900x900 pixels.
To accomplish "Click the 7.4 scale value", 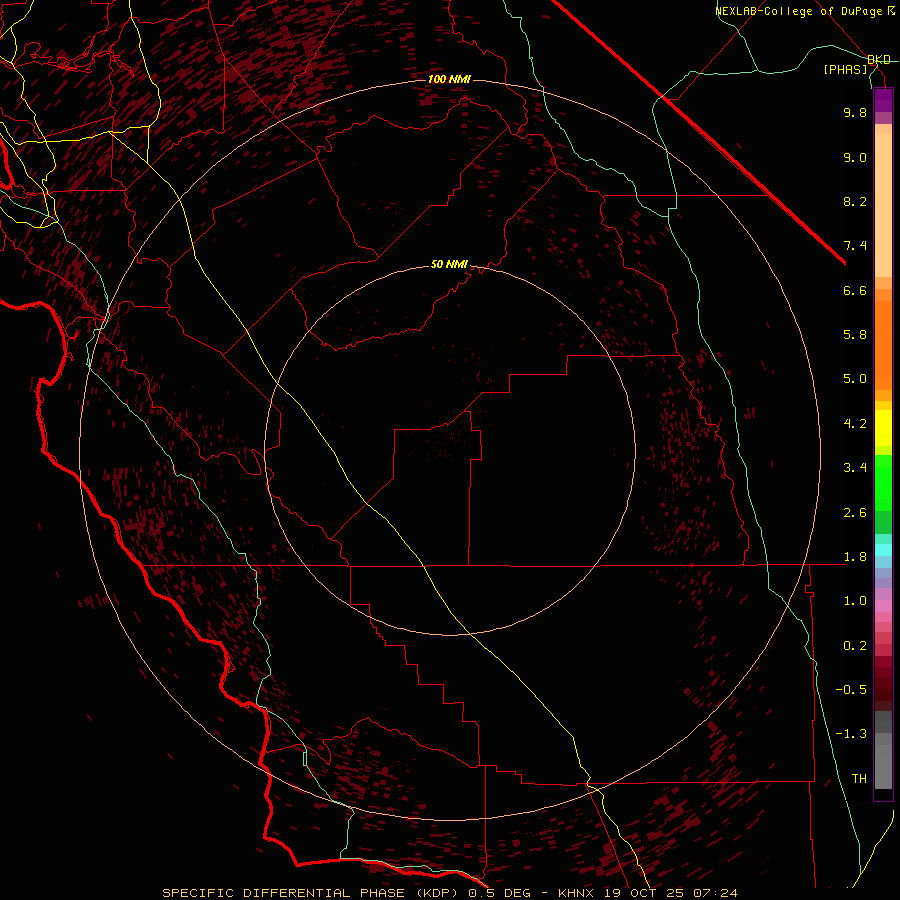I will click(x=855, y=246).
